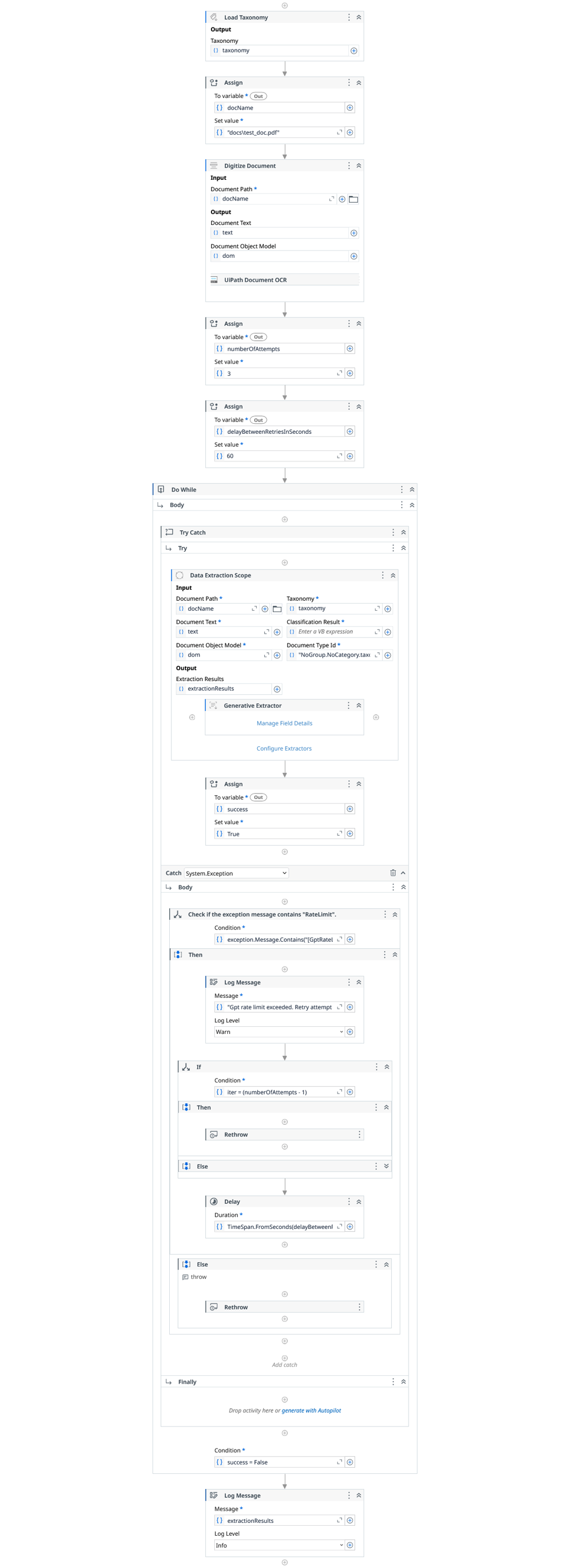Click the delete catch trash icon

[x=393, y=873]
